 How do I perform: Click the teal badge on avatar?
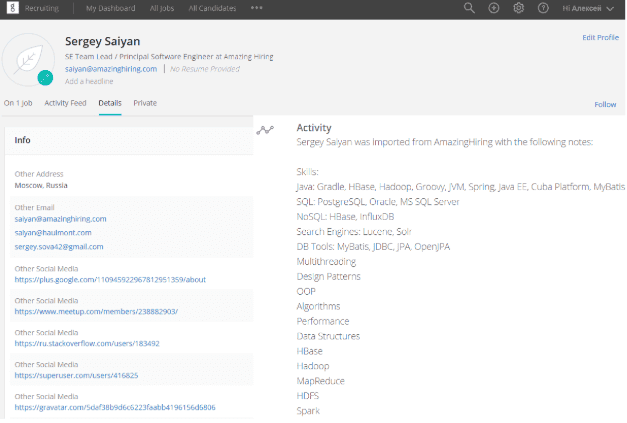(45, 78)
